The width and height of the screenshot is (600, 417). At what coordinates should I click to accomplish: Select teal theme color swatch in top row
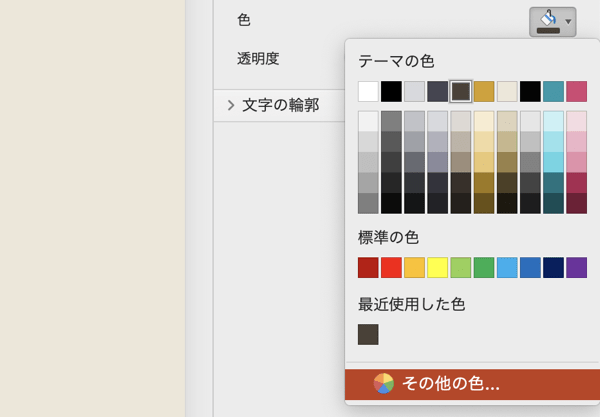[x=553, y=91]
